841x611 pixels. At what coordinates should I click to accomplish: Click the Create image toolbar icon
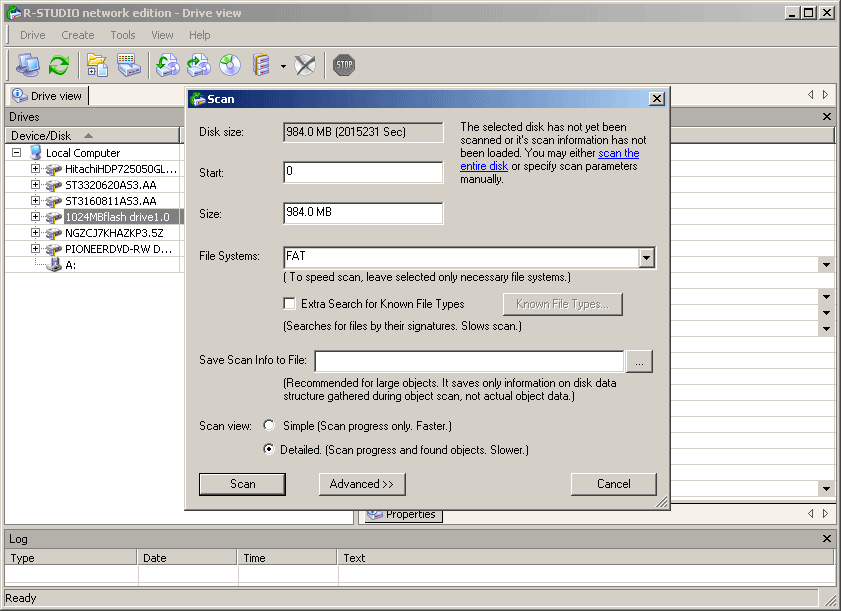click(198, 65)
